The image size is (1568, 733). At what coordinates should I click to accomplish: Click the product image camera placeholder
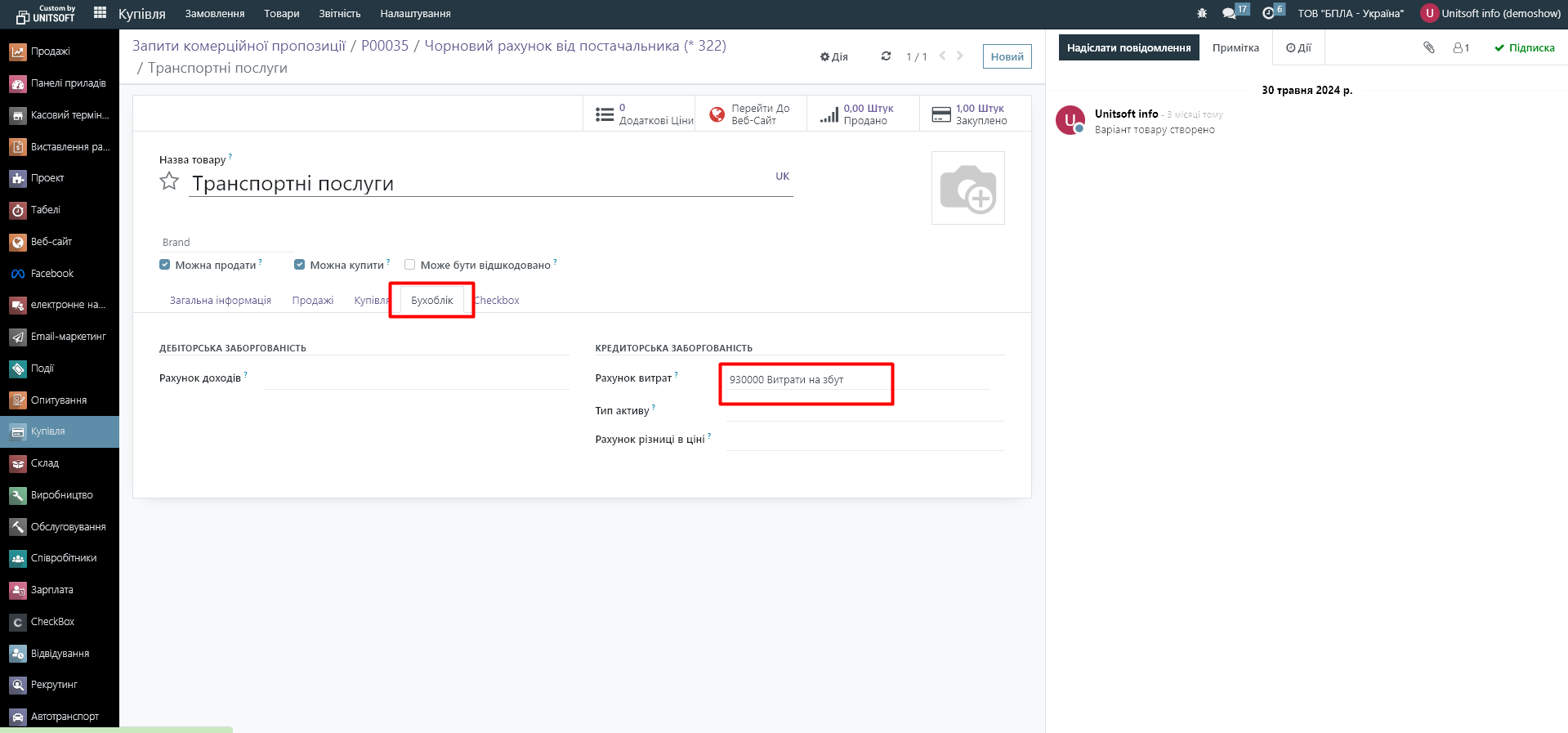967,188
